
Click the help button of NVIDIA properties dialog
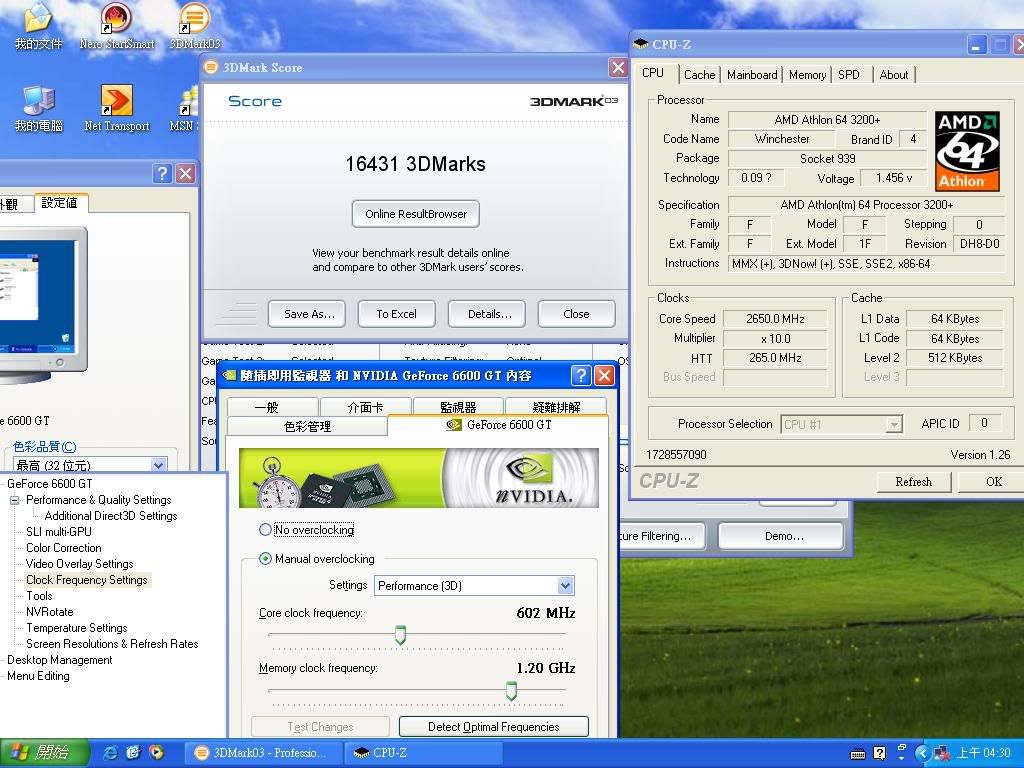click(581, 376)
